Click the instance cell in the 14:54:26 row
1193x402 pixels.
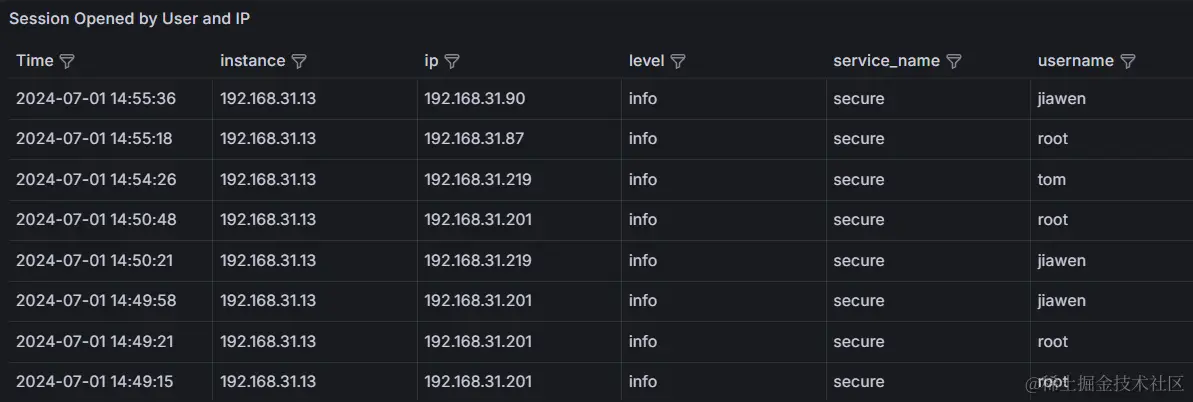click(268, 180)
